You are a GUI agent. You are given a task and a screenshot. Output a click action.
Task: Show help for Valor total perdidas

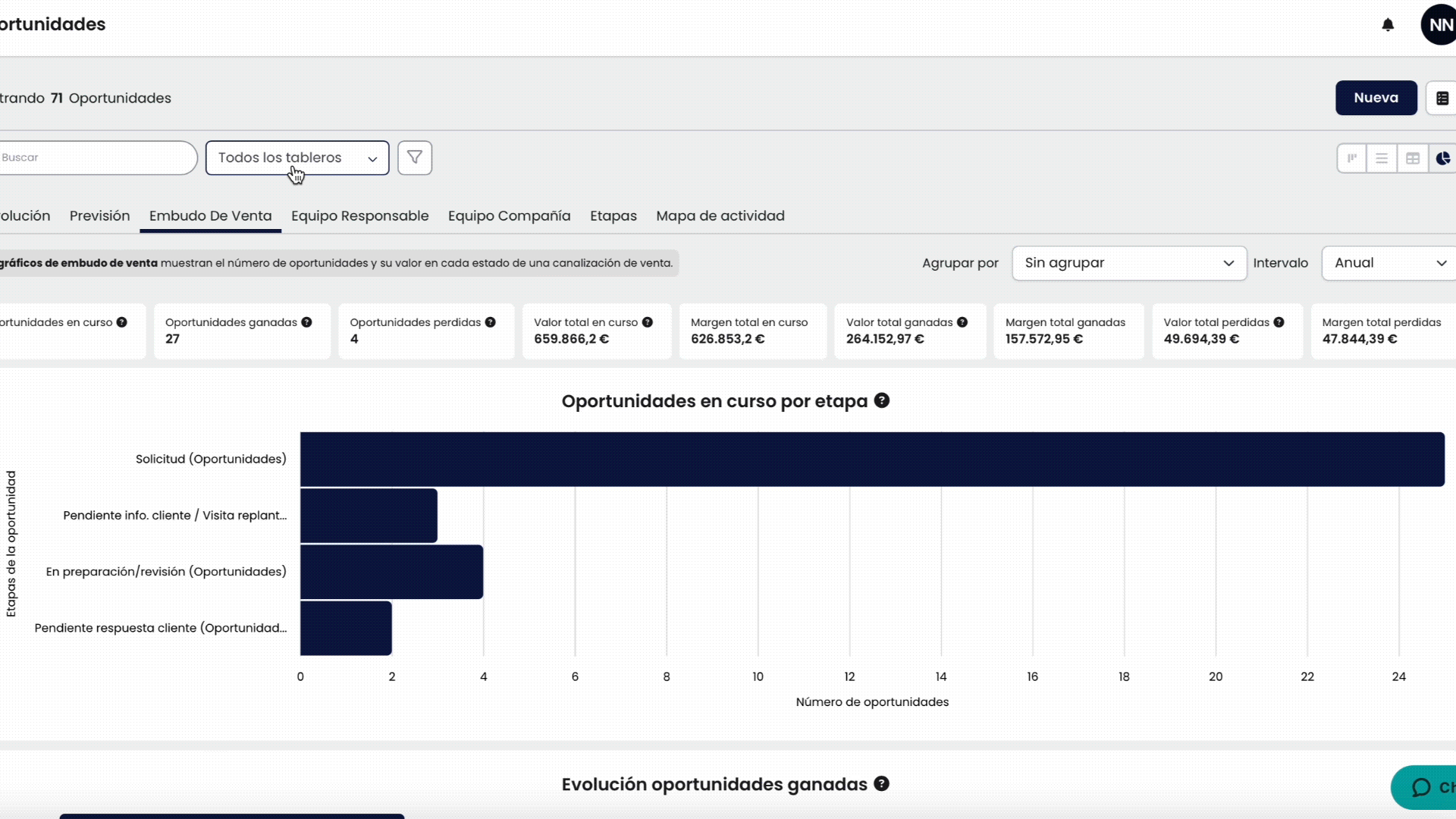point(1279,322)
